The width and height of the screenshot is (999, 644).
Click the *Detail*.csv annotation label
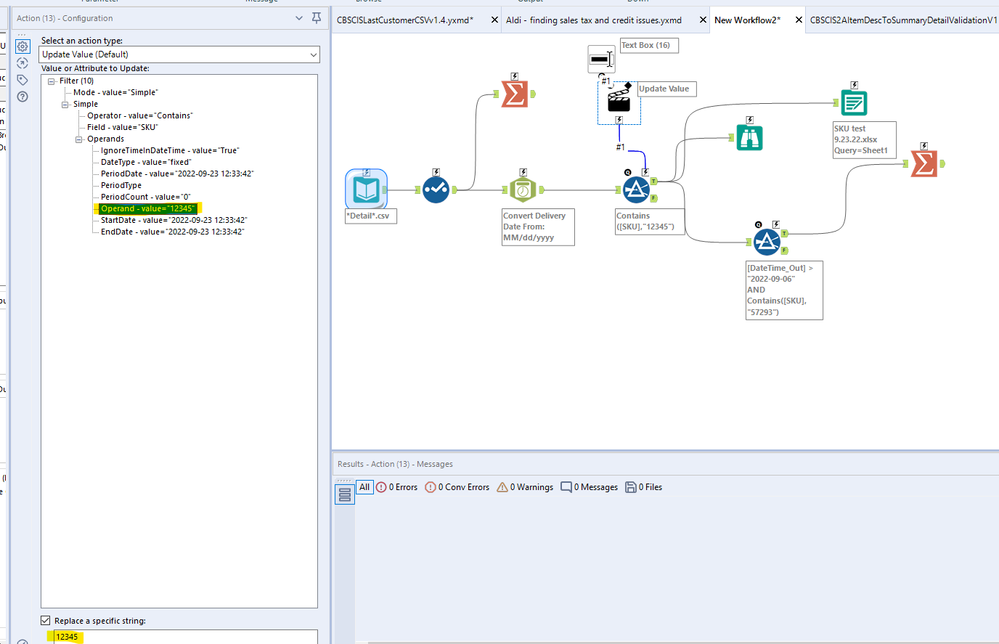pos(370,217)
